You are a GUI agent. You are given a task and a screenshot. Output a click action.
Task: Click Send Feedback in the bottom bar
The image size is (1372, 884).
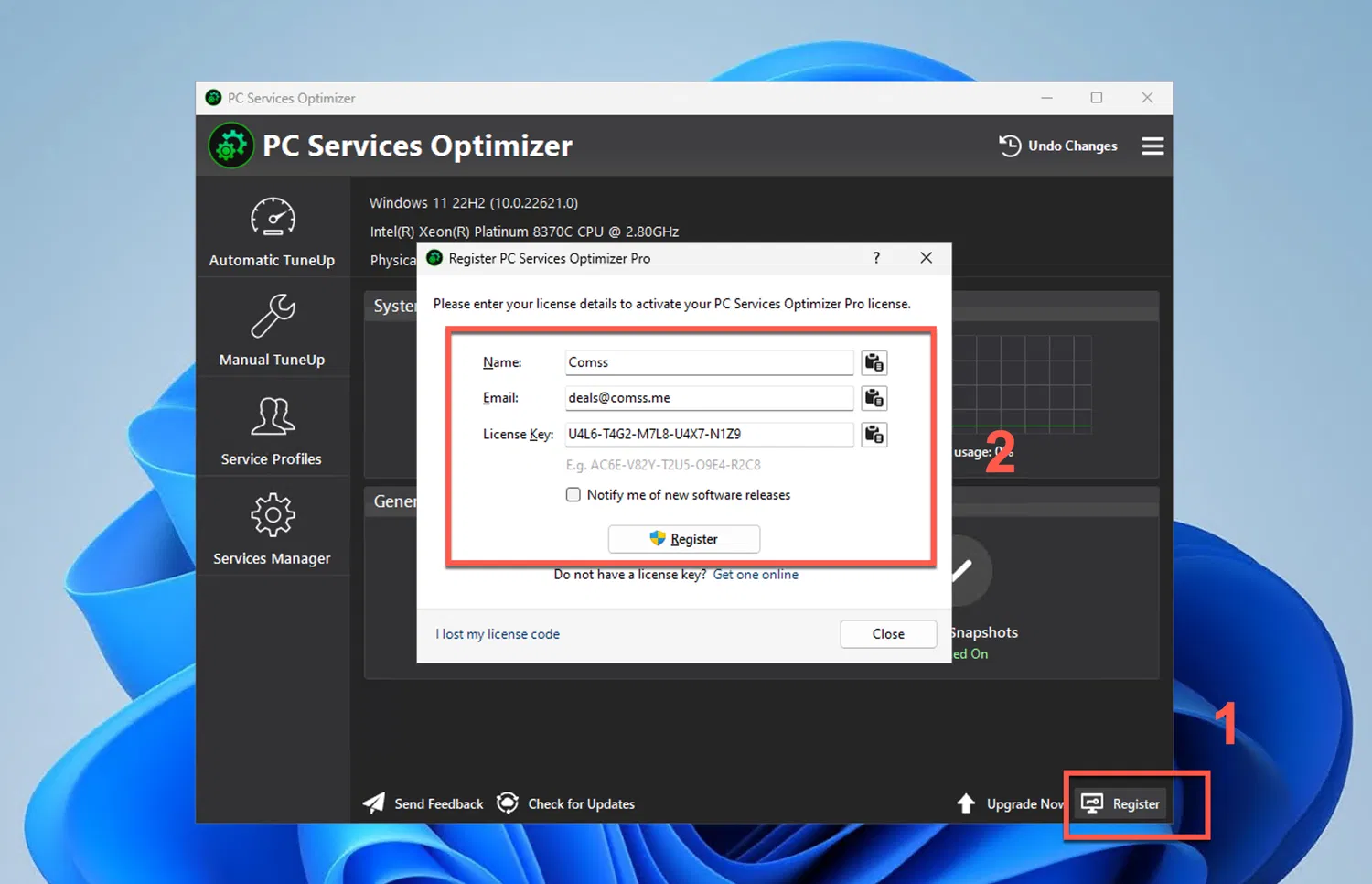click(423, 803)
